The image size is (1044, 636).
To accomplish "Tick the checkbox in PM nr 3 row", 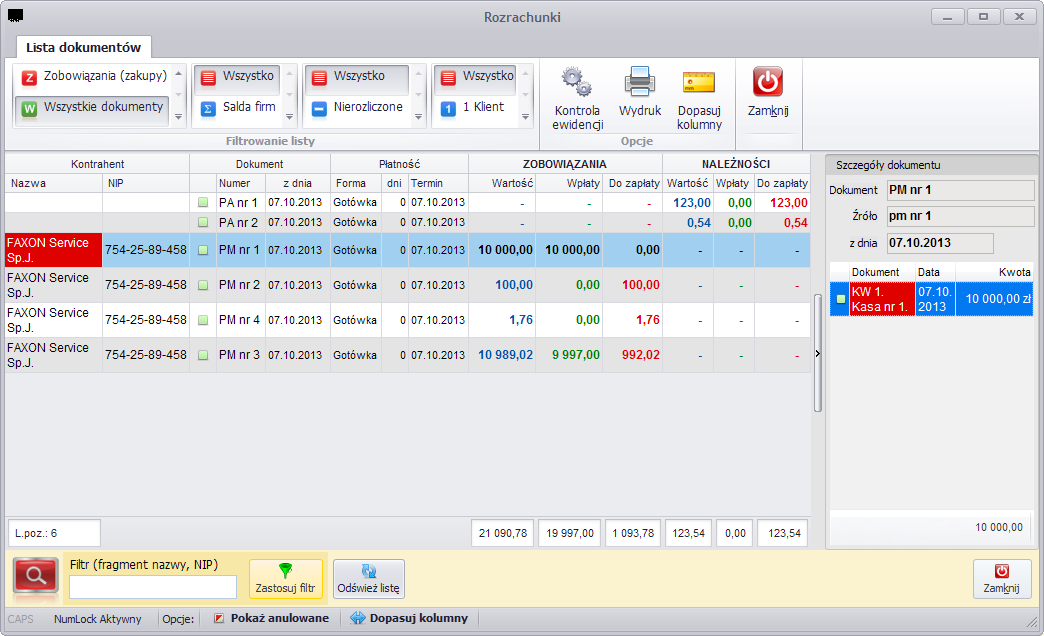I will [x=203, y=355].
